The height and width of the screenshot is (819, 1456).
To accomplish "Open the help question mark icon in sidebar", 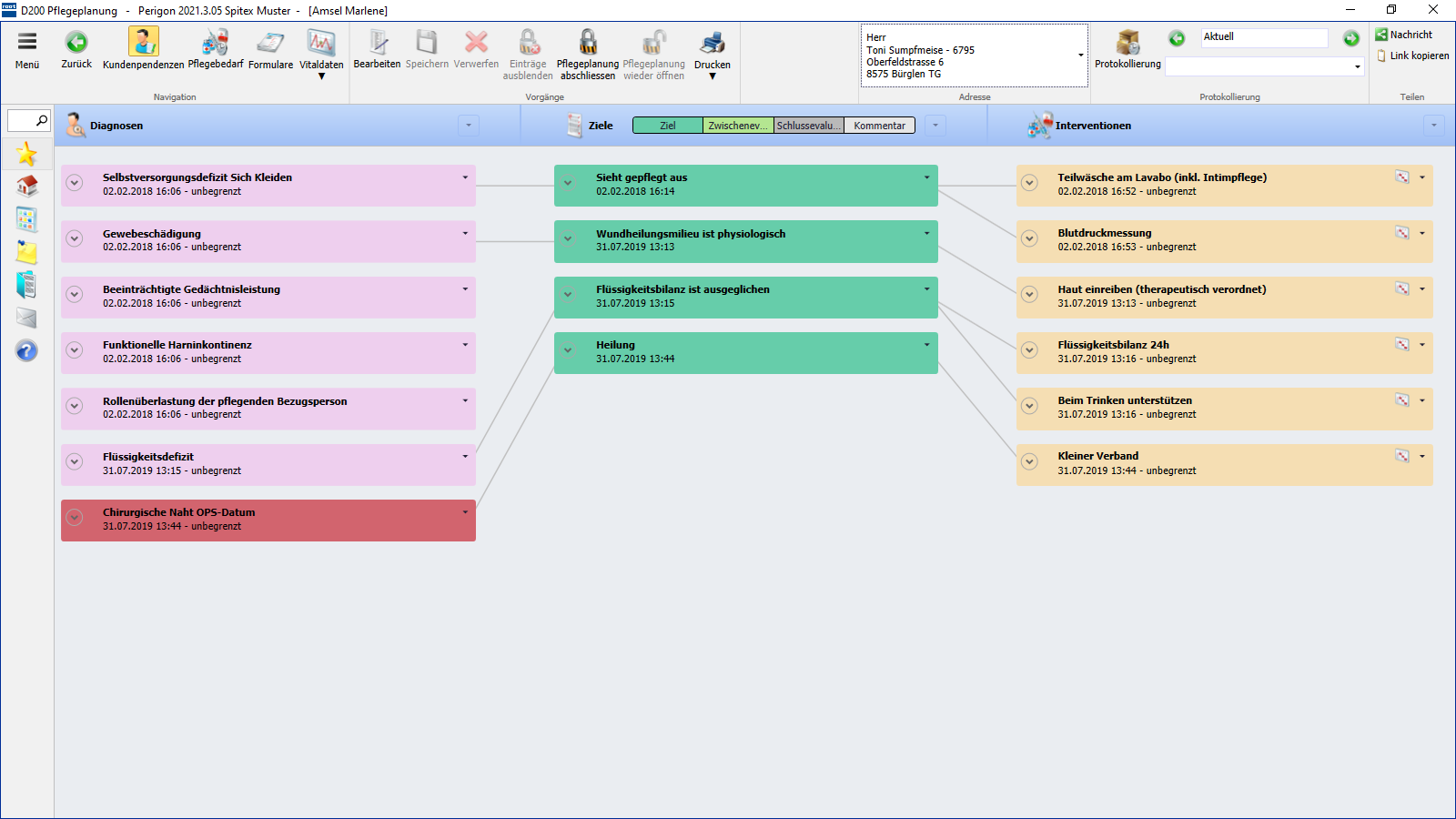I will 26,350.
